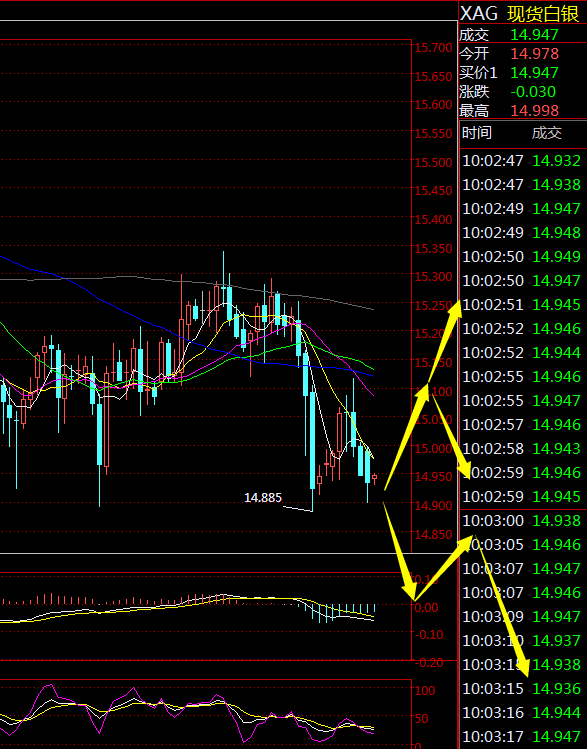This screenshot has height=749, width=587.
Task: Select the 今开 14.978 open price
Action: pyautogui.click(x=534, y=54)
